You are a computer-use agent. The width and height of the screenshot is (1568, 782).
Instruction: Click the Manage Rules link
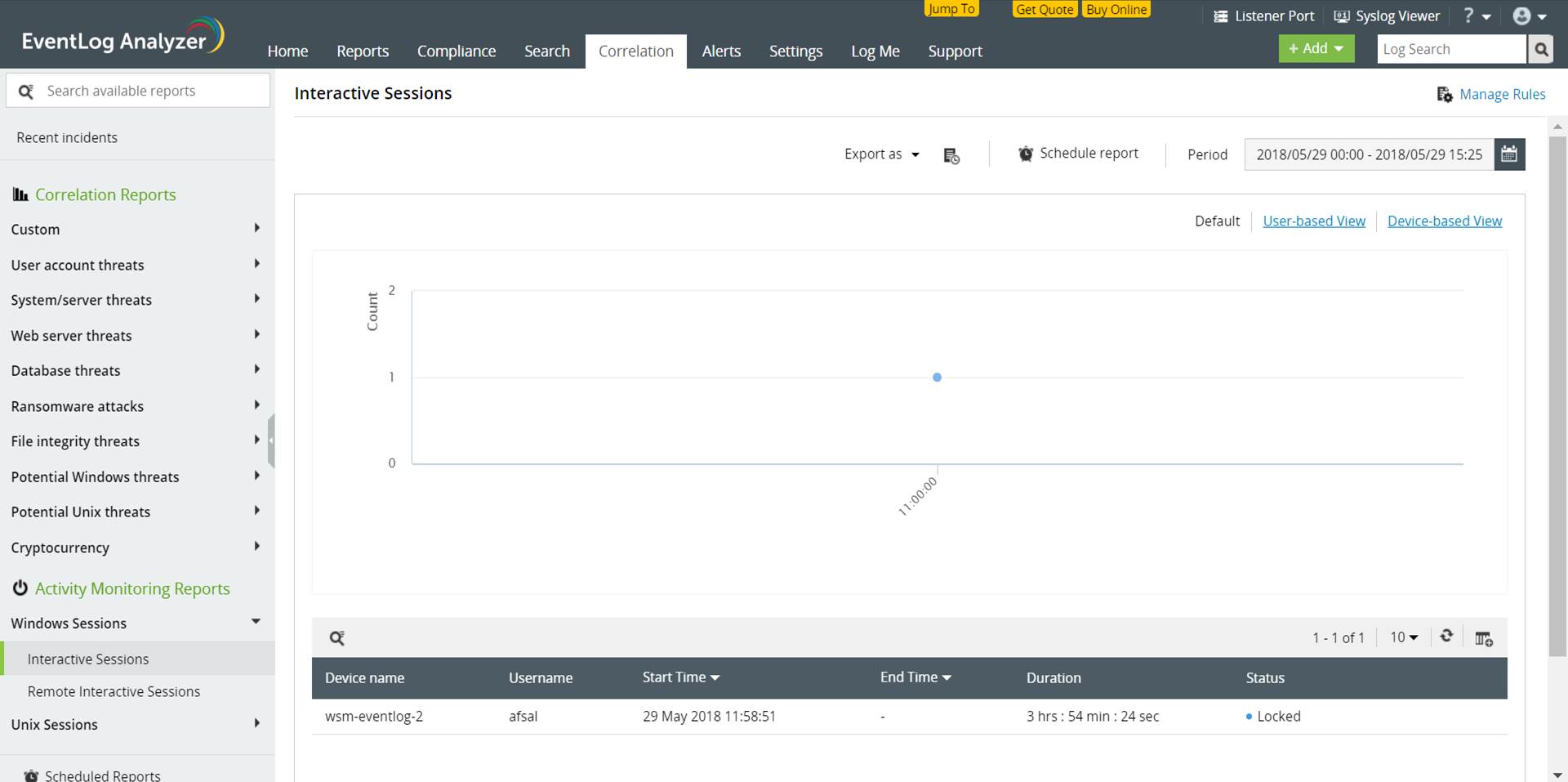[x=1501, y=95]
